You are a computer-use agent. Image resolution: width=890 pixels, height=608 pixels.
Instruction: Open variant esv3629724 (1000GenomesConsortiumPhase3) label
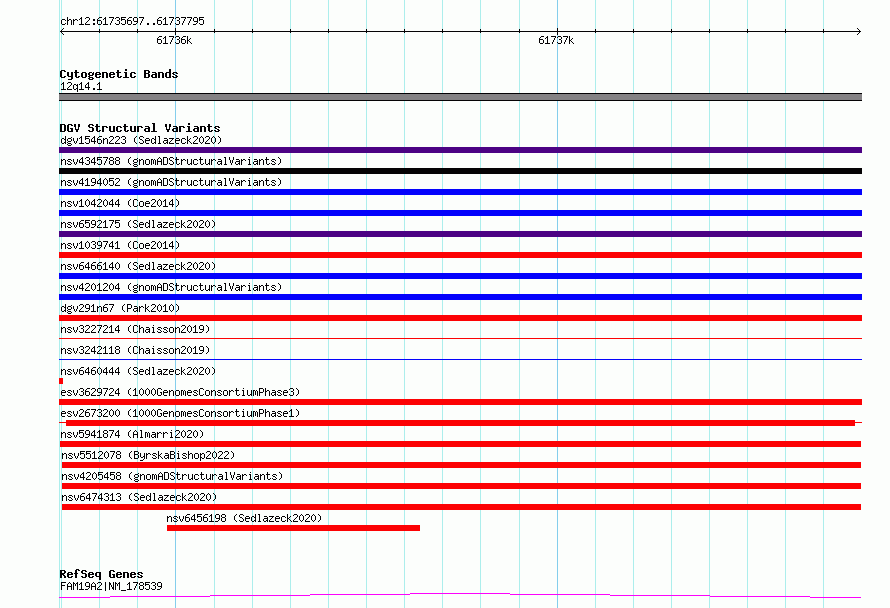[180, 392]
